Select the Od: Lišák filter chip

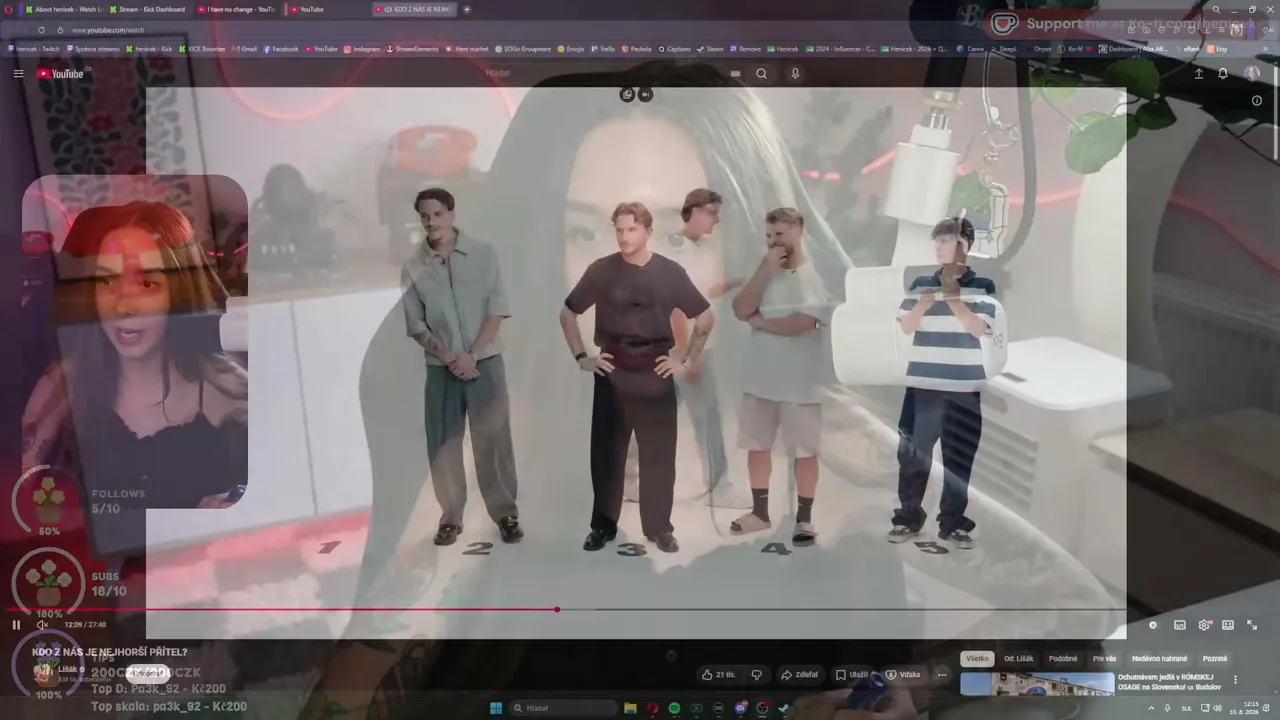[1019, 659]
